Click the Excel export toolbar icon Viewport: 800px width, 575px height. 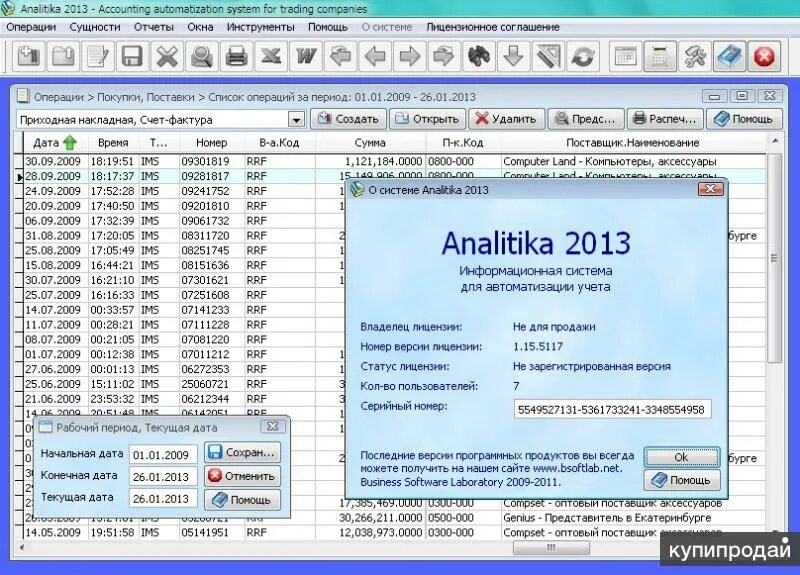(271, 56)
